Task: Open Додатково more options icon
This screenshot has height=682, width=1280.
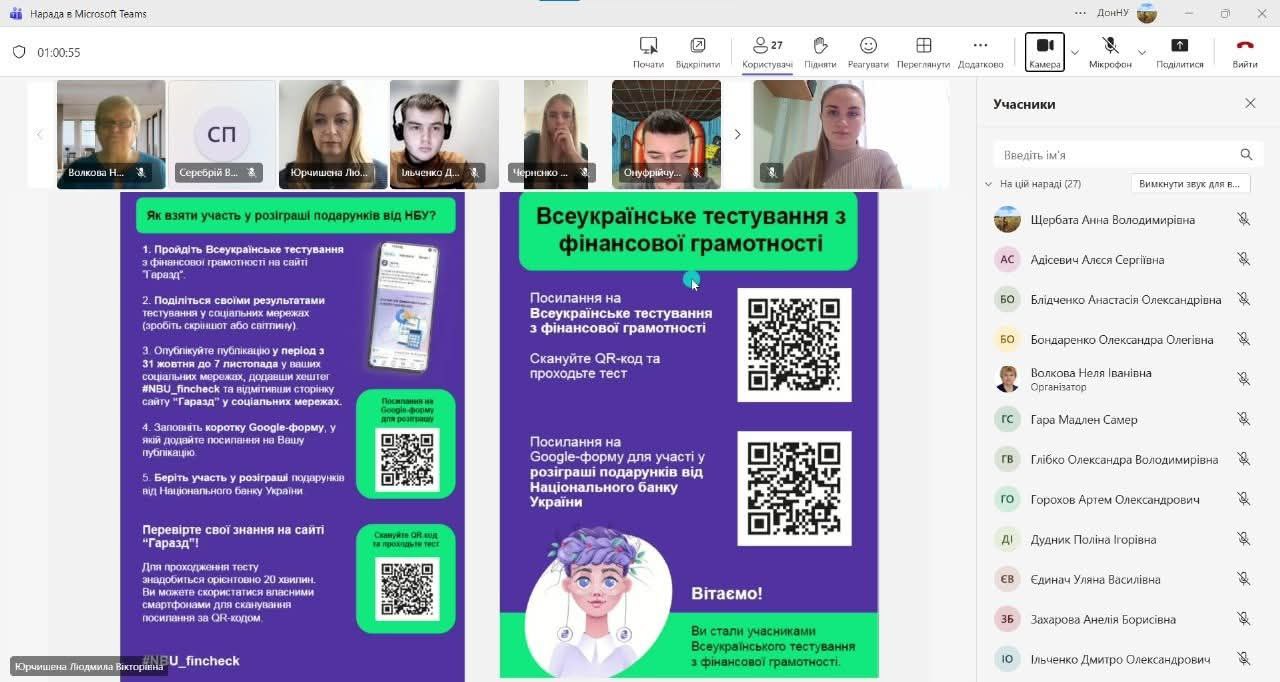Action: pos(980,46)
